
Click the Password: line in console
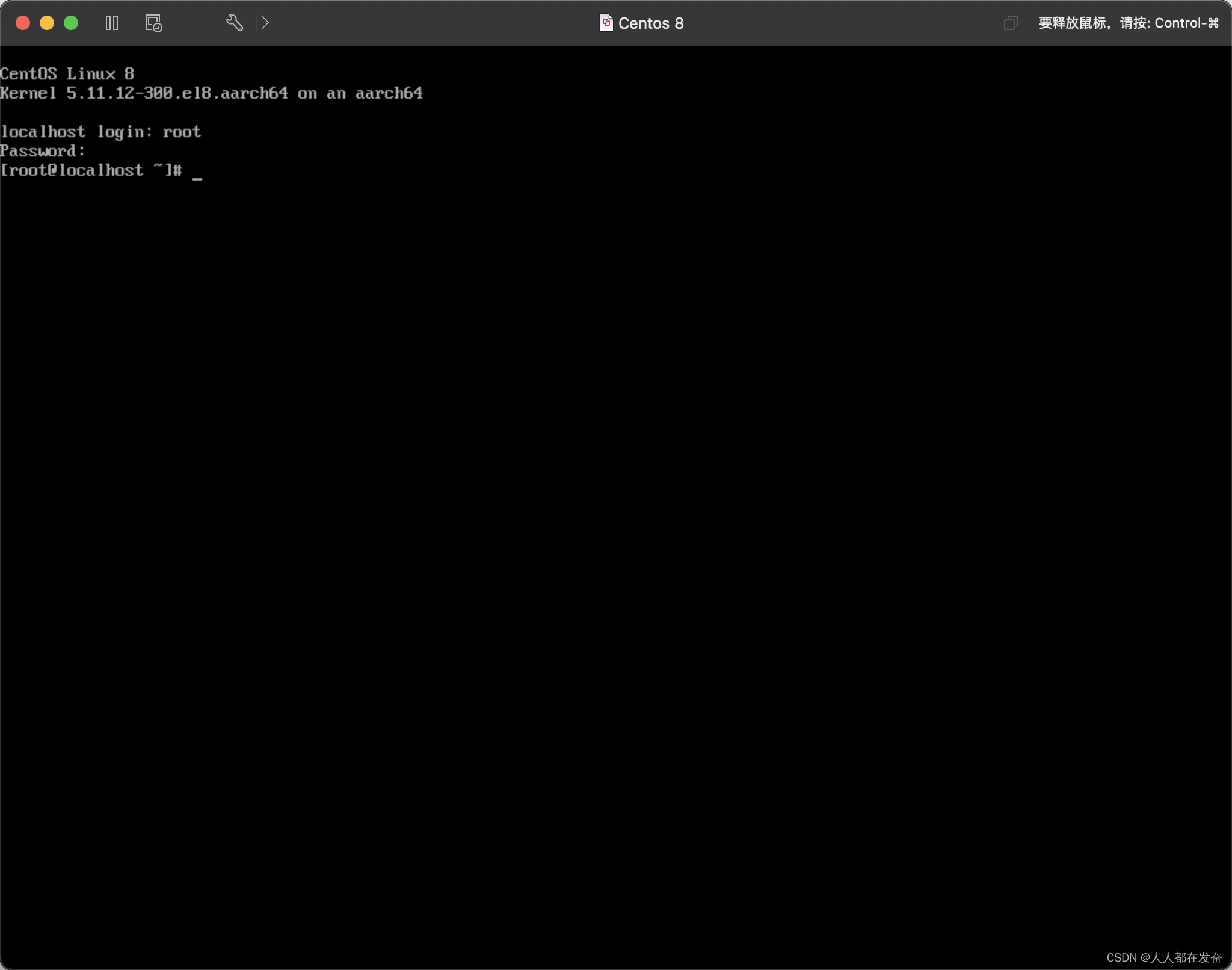click(x=42, y=151)
